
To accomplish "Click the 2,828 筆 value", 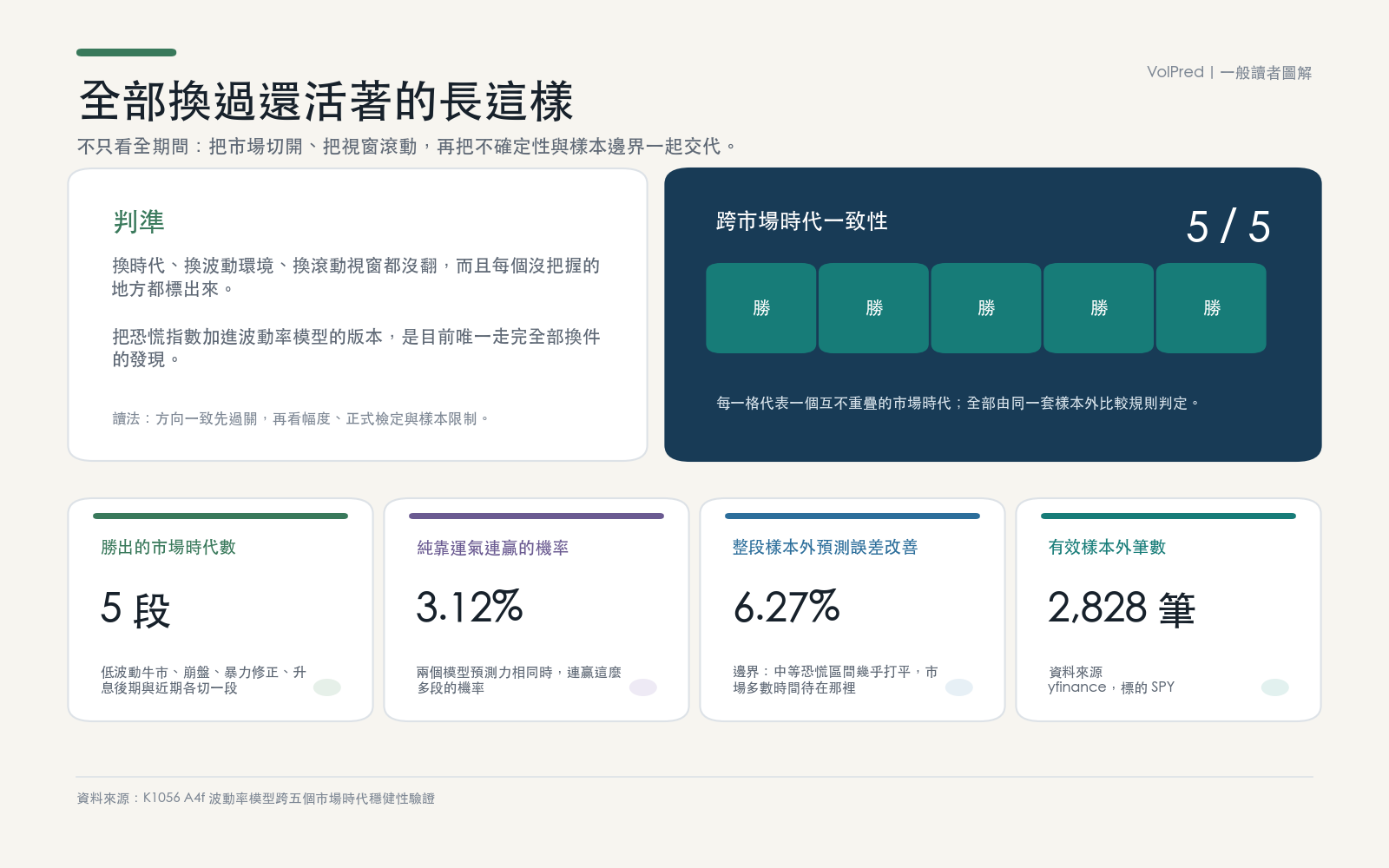I will [1122, 608].
